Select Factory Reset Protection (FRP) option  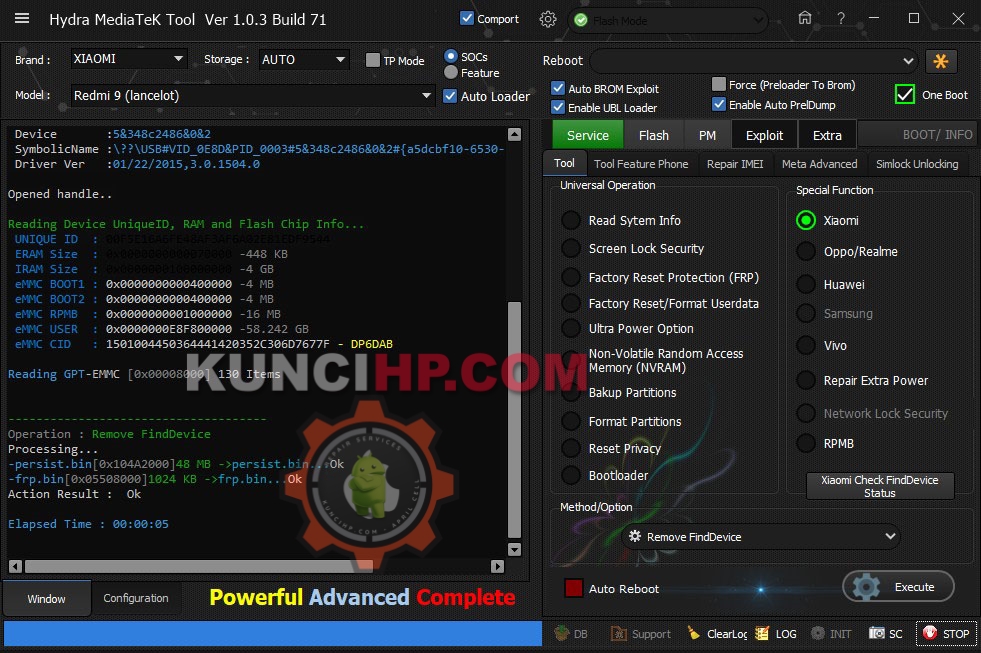(x=571, y=277)
